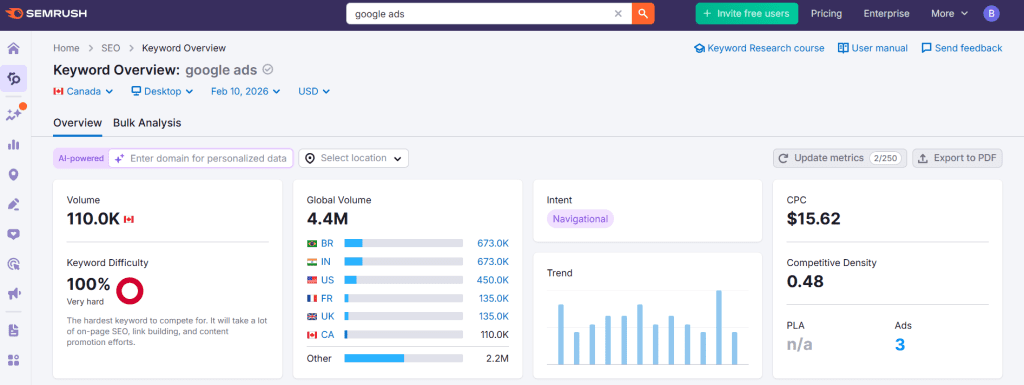Click the AI-powered label badge
Screen dimensions: 1024x385
[x=81, y=158]
